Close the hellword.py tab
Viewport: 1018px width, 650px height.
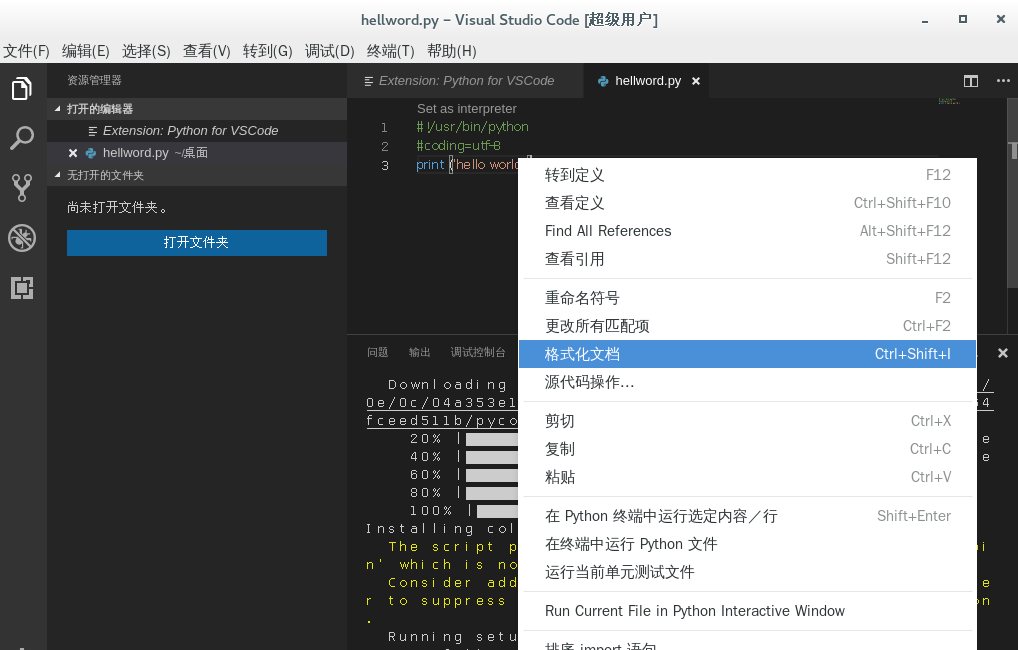tap(696, 81)
